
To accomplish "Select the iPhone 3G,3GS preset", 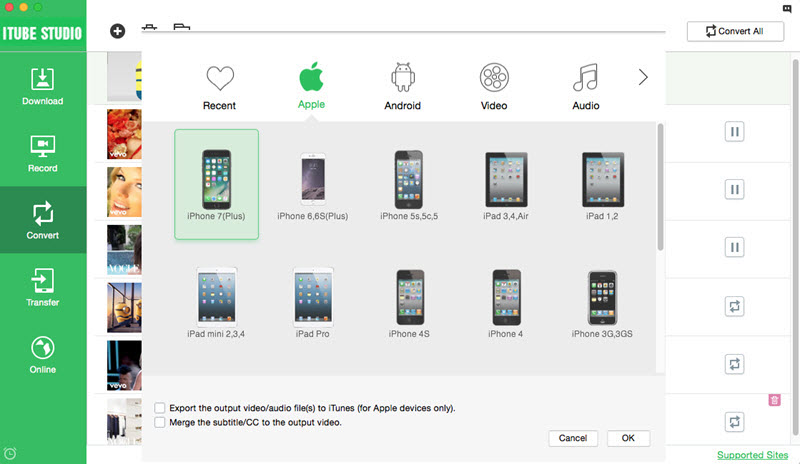I will pos(602,303).
